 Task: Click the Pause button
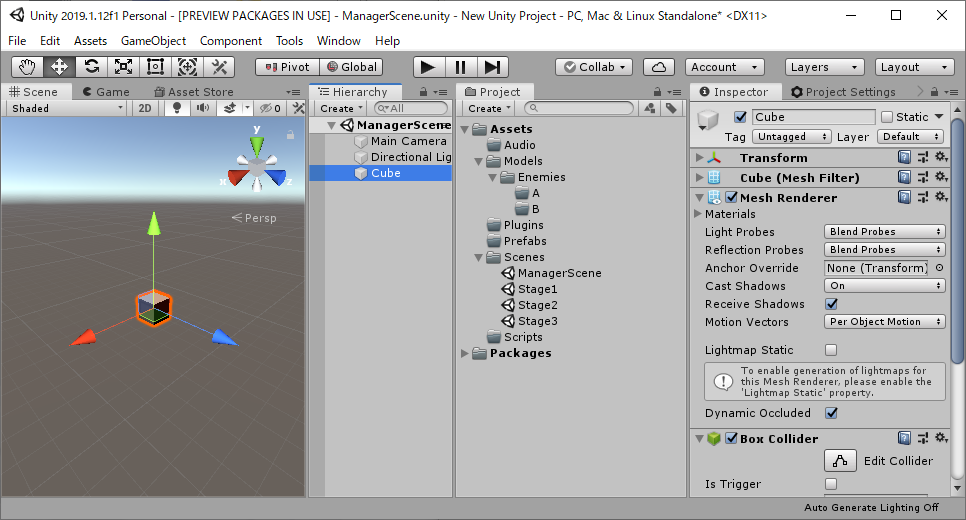coord(460,67)
